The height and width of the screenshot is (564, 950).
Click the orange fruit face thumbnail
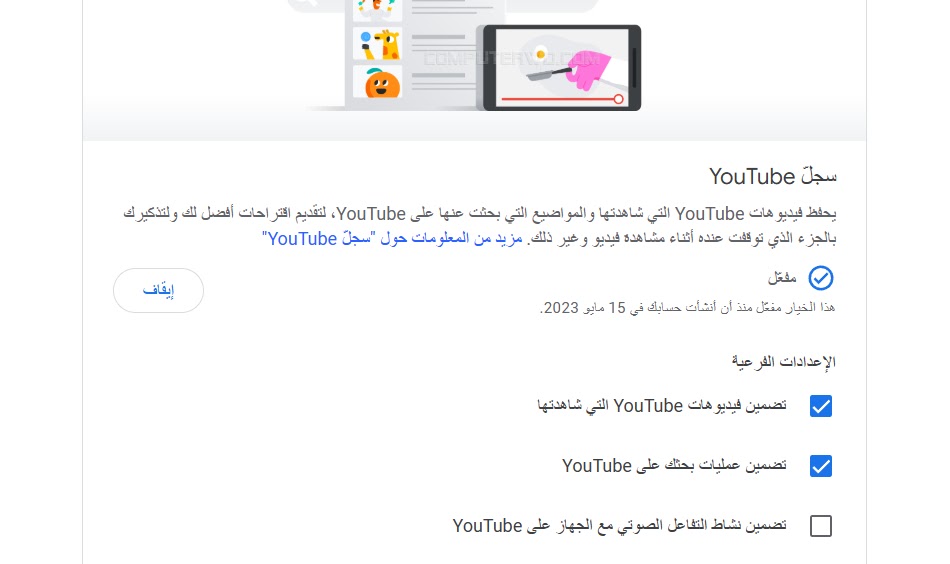[x=377, y=82]
